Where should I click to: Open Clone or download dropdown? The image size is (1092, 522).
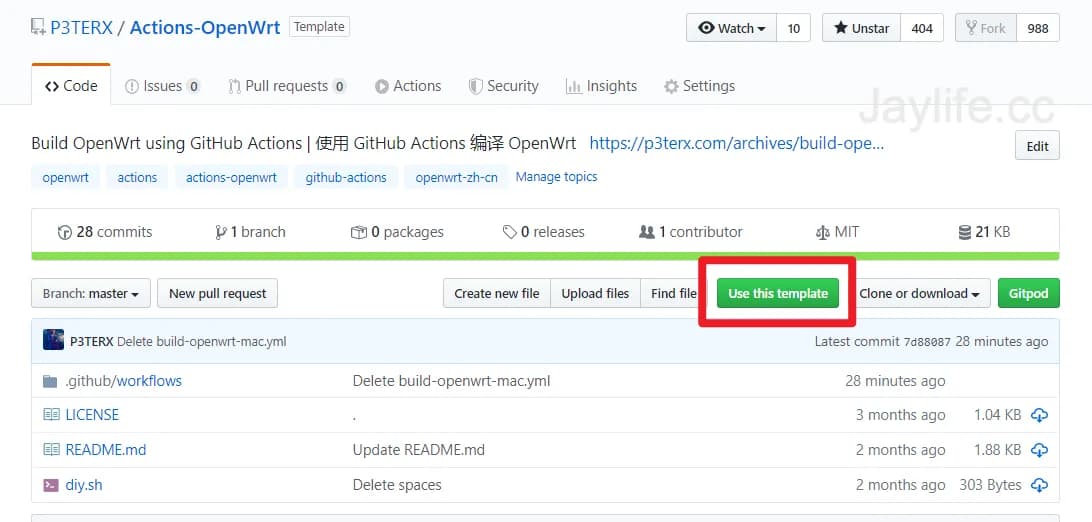click(x=919, y=293)
